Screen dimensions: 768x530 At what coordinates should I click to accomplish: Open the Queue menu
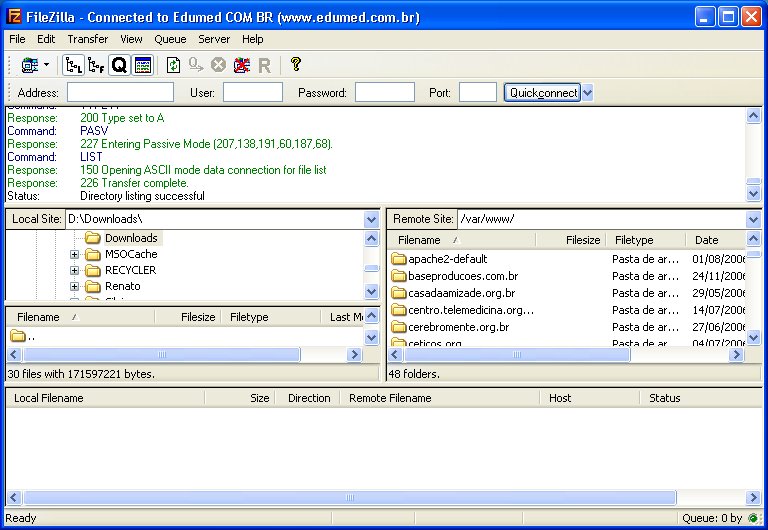click(170, 39)
